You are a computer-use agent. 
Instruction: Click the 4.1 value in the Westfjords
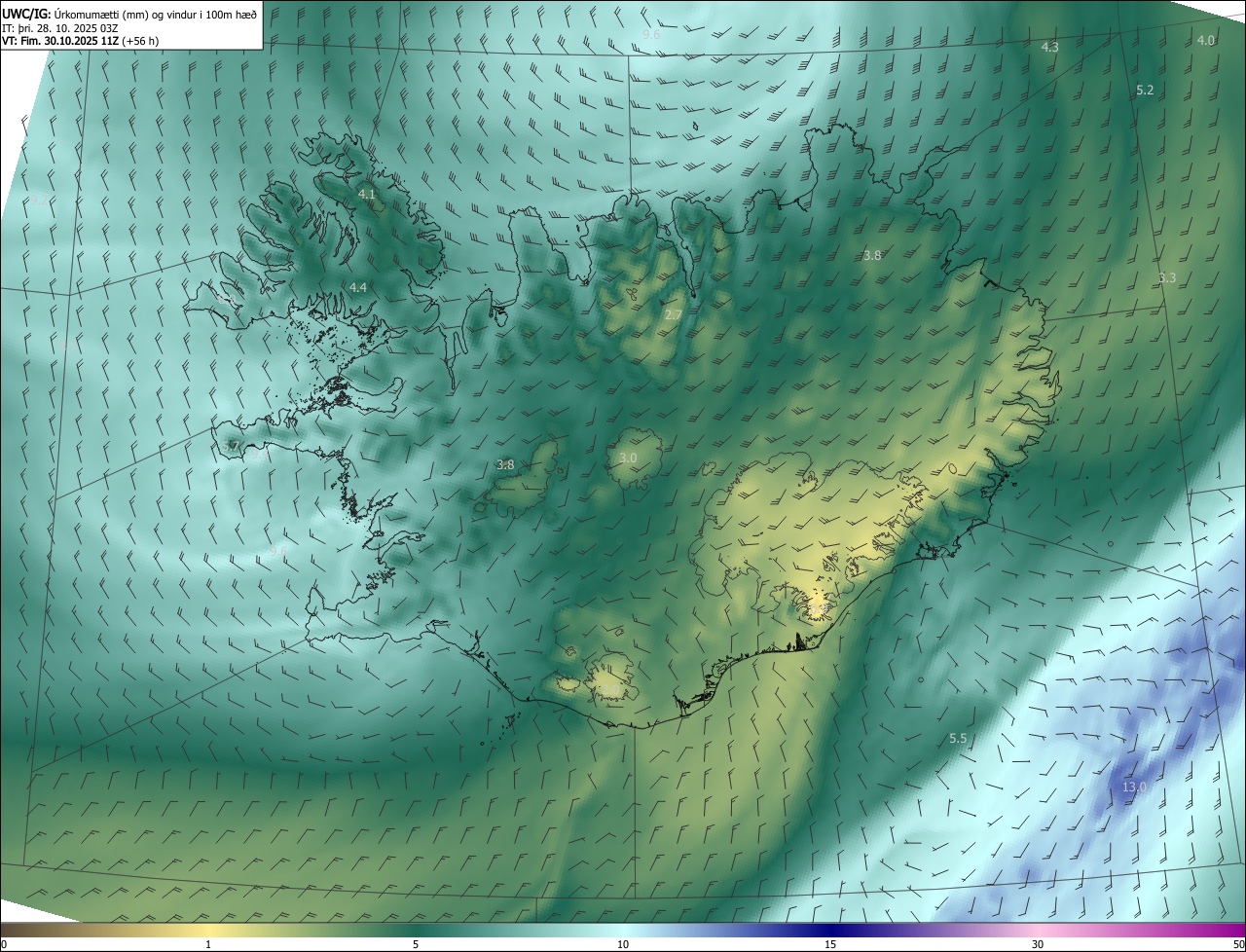click(x=367, y=195)
